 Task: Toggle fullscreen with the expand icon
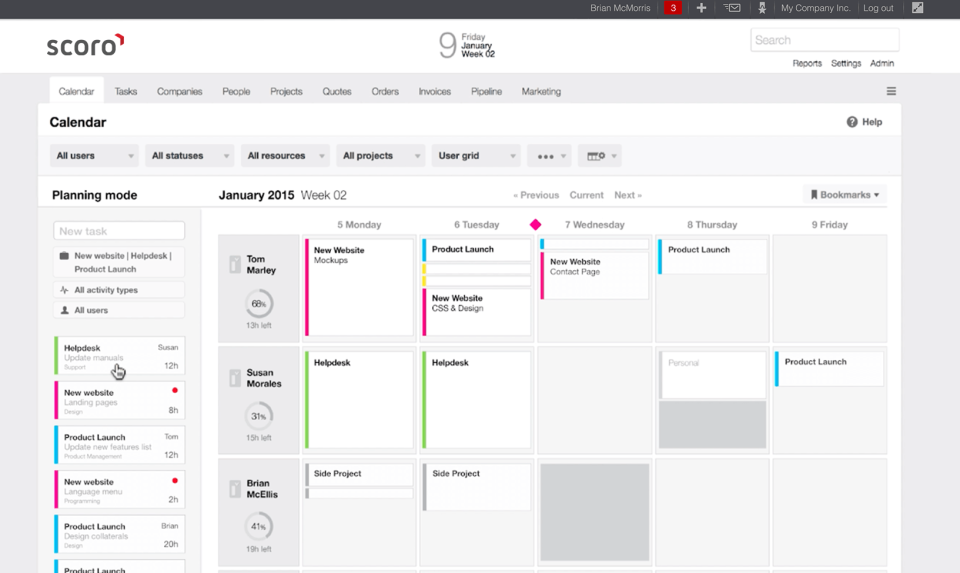pyautogui.click(x=918, y=8)
